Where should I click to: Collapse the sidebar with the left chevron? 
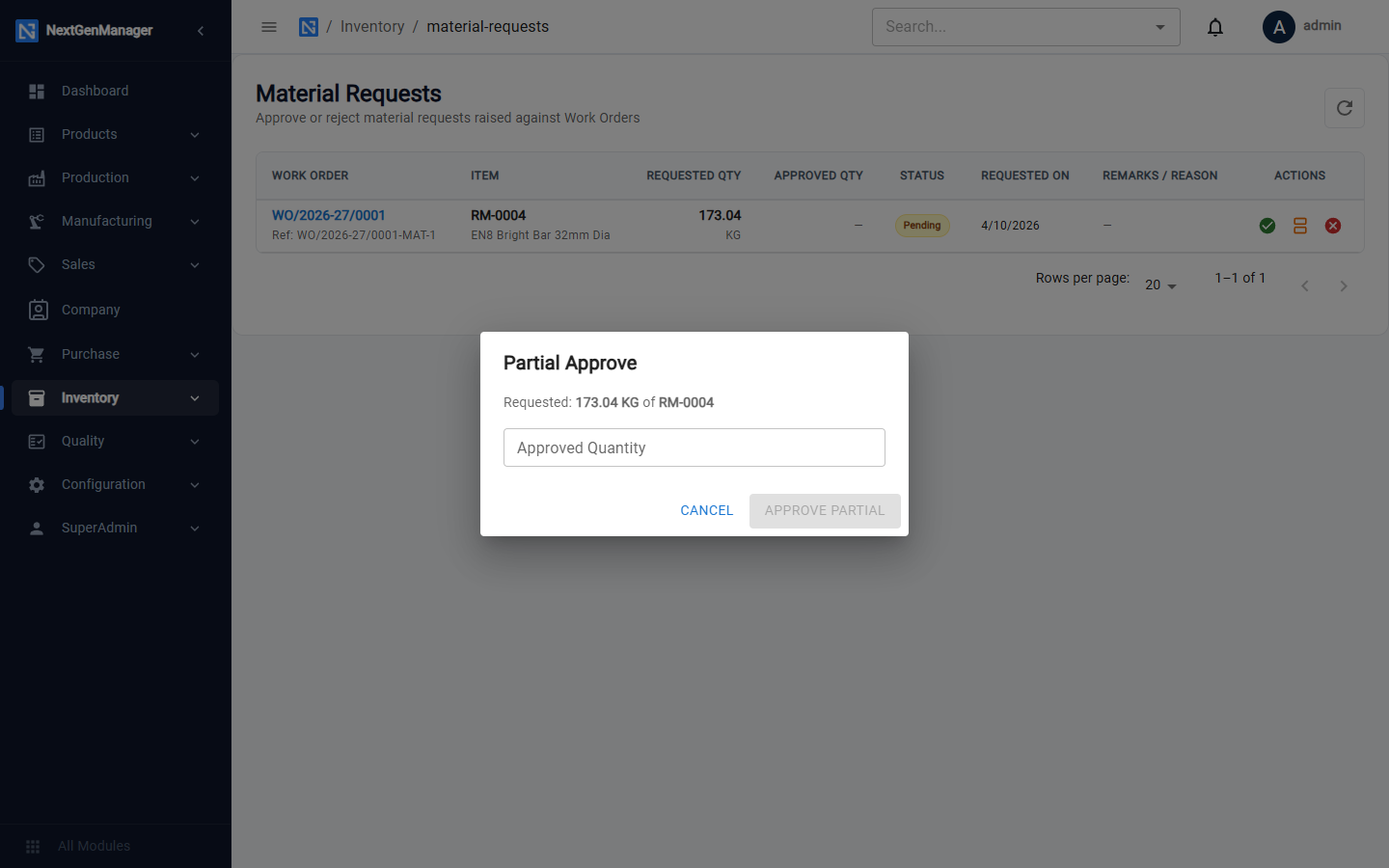(x=201, y=31)
